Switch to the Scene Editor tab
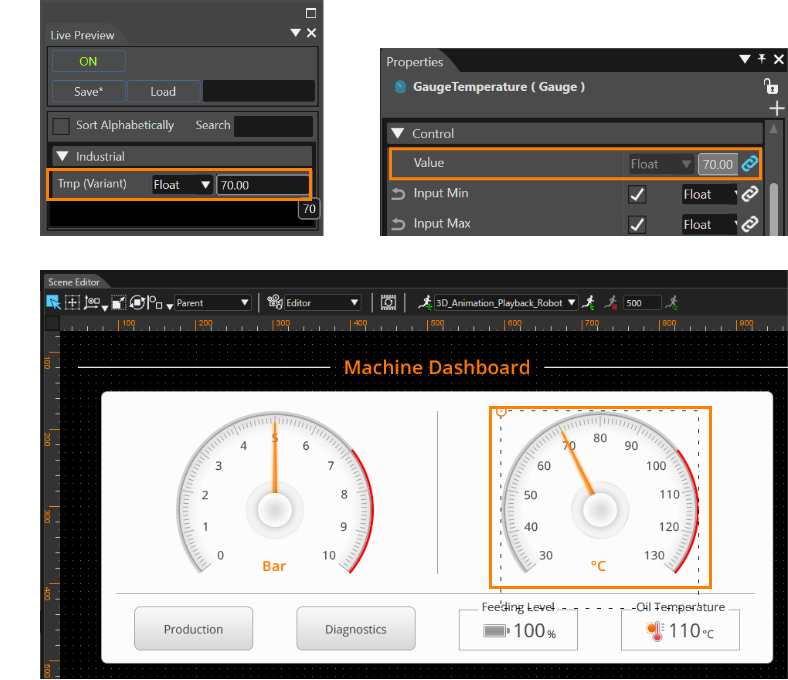788x680 pixels. [x=73, y=282]
